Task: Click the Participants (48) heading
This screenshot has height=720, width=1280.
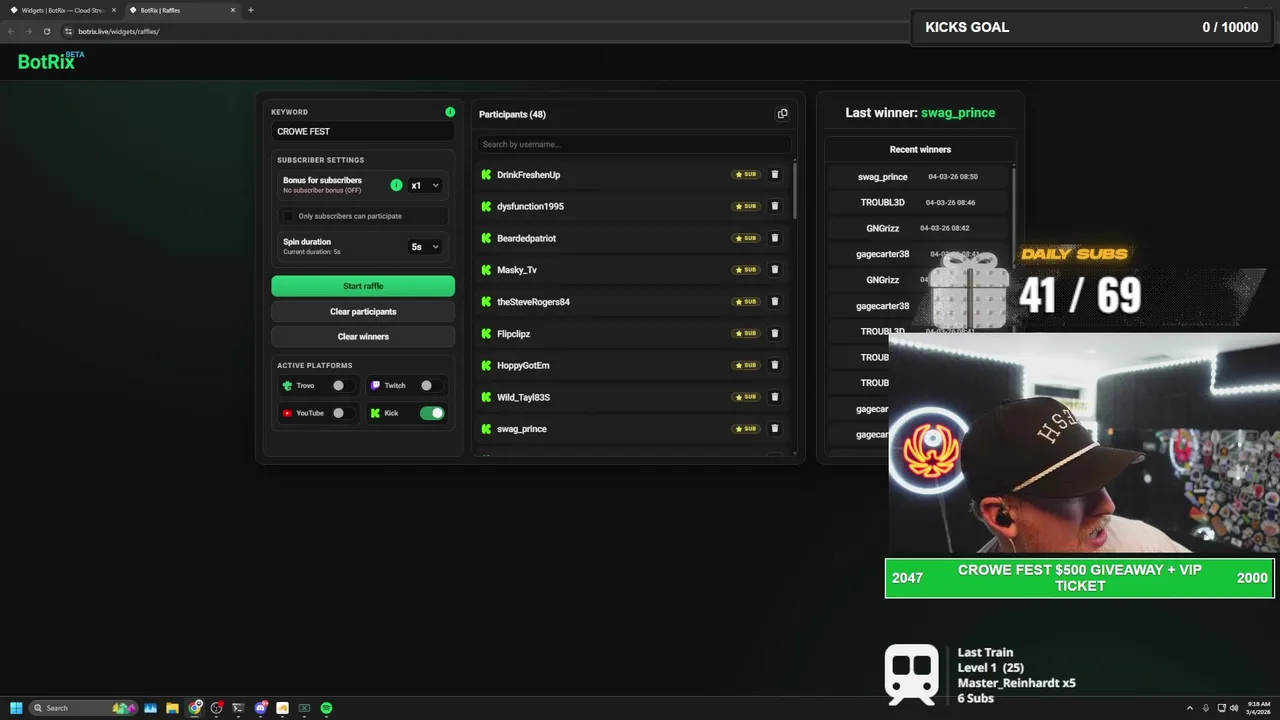Action: coord(512,114)
